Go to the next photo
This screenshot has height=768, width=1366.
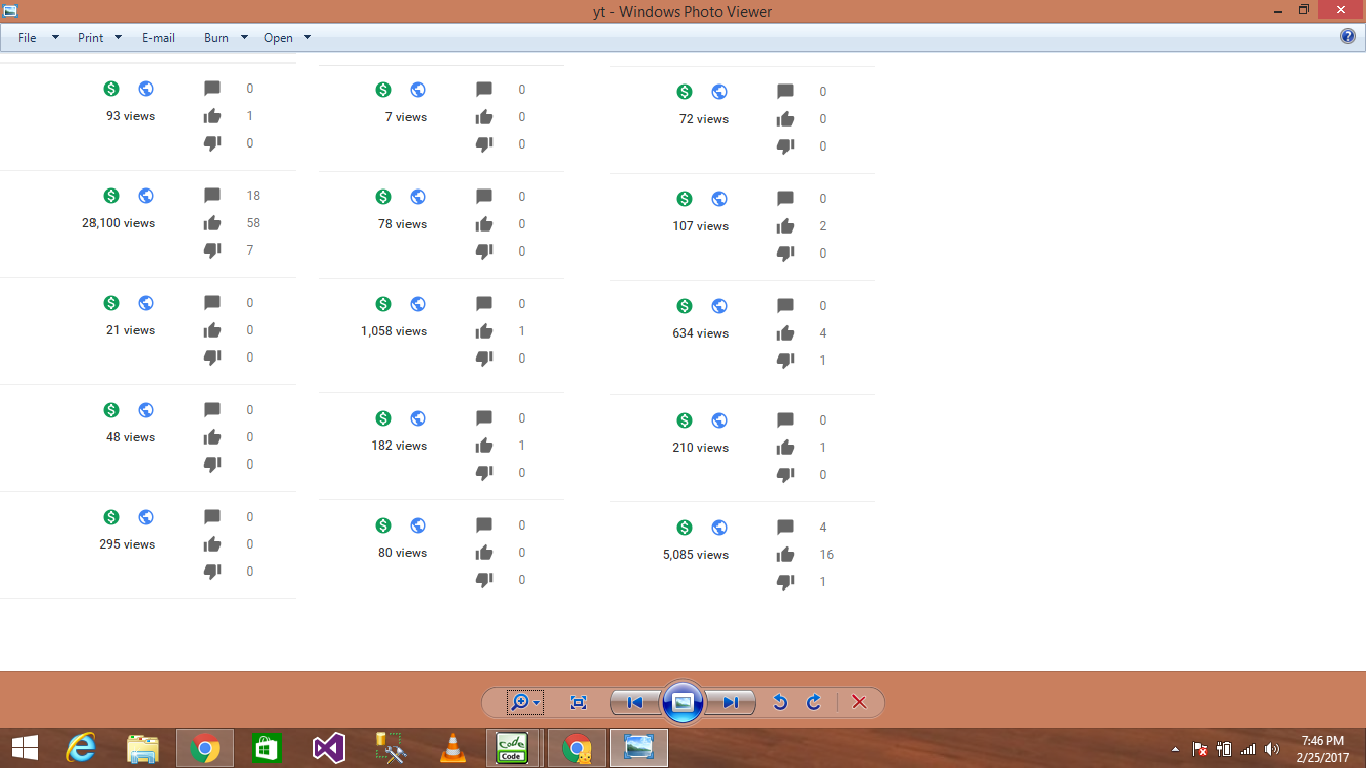(731, 703)
